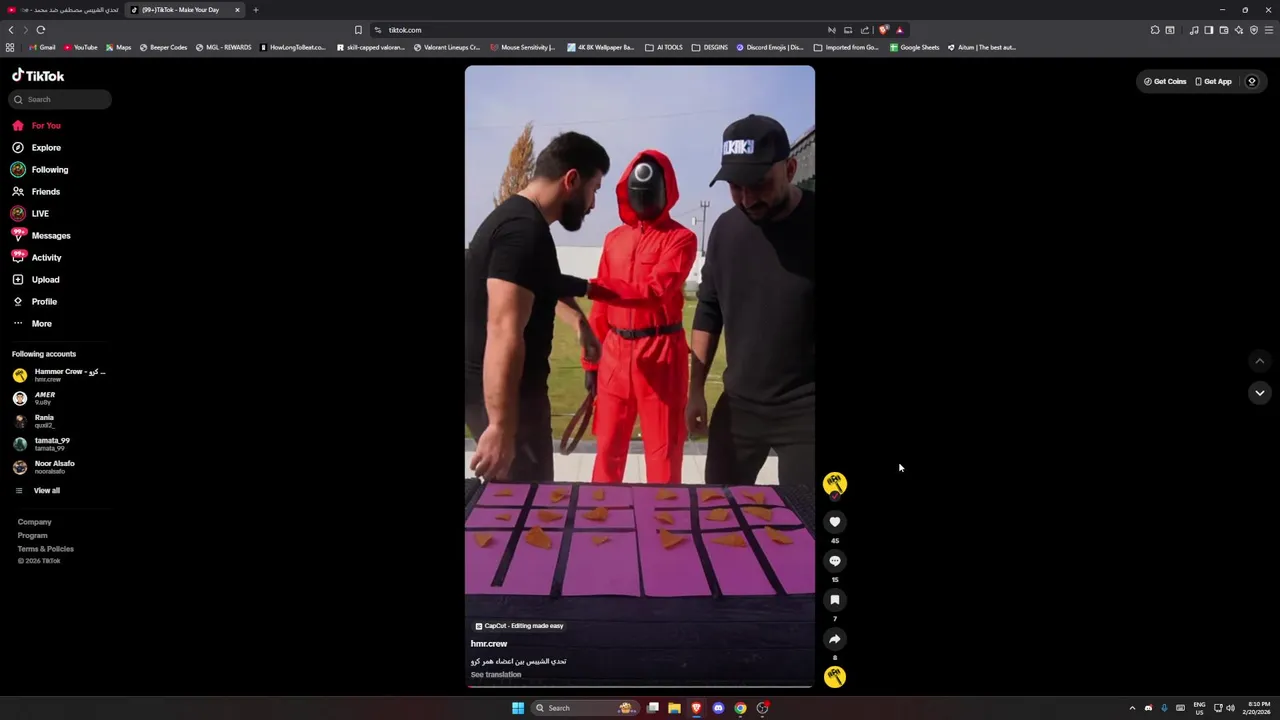Expand the More menu
Viewport: 1280px width, 720px height.
coord(32,324)
